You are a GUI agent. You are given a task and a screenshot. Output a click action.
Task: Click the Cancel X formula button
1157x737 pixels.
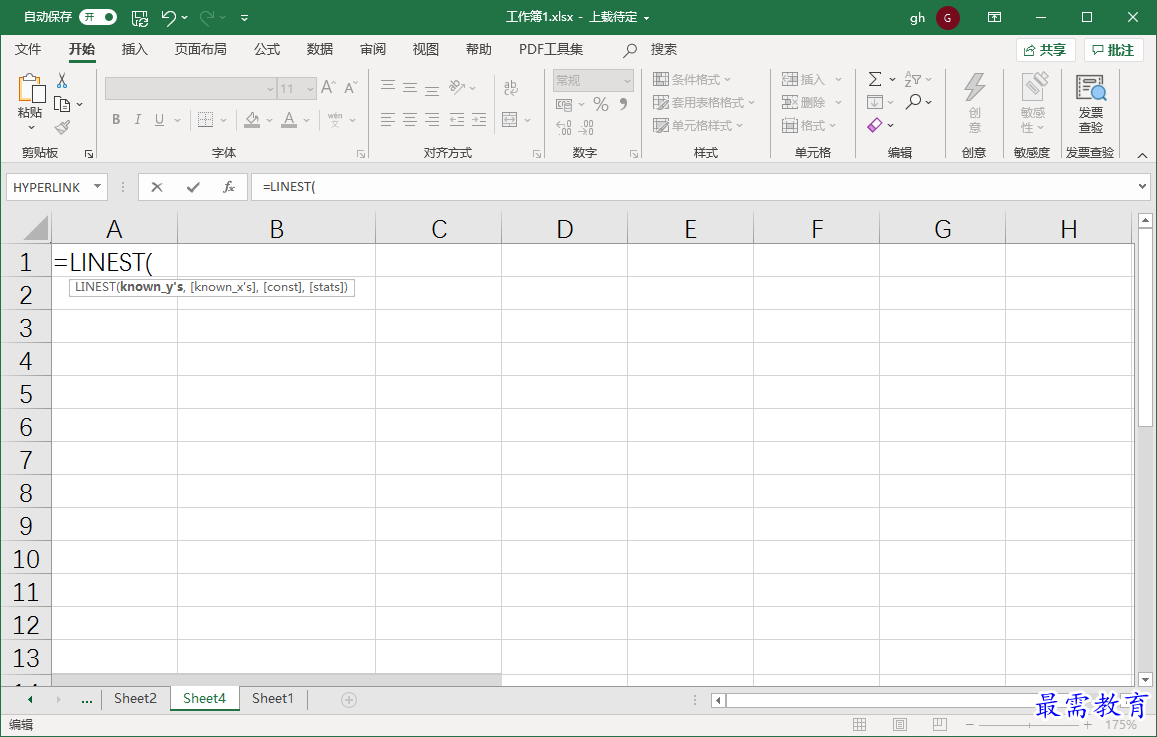point(156,187)
